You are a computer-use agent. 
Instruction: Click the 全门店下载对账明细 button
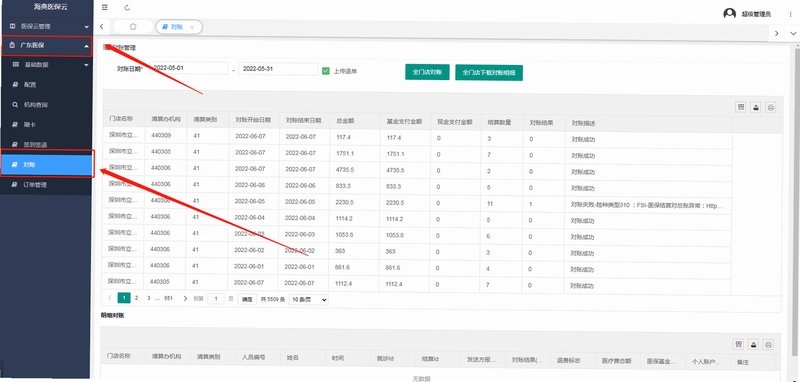[x=489, y=72]
